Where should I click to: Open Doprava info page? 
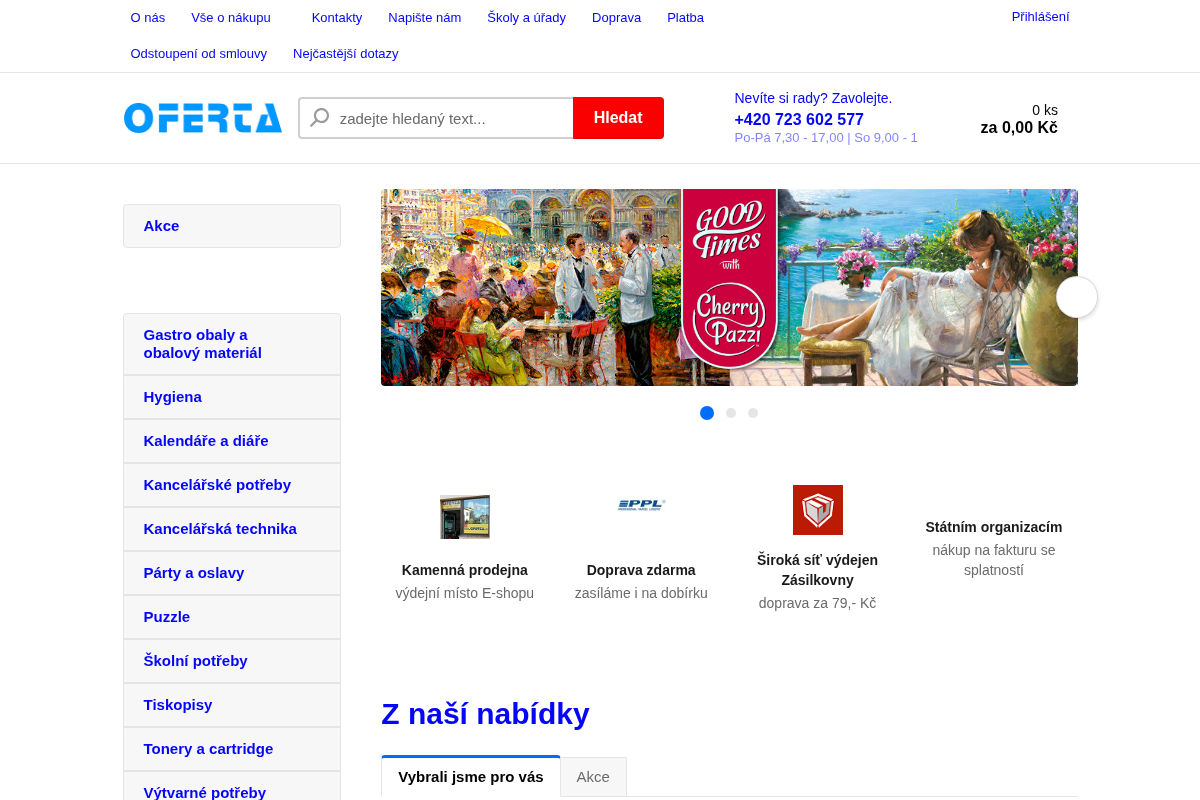pos(617,17)
